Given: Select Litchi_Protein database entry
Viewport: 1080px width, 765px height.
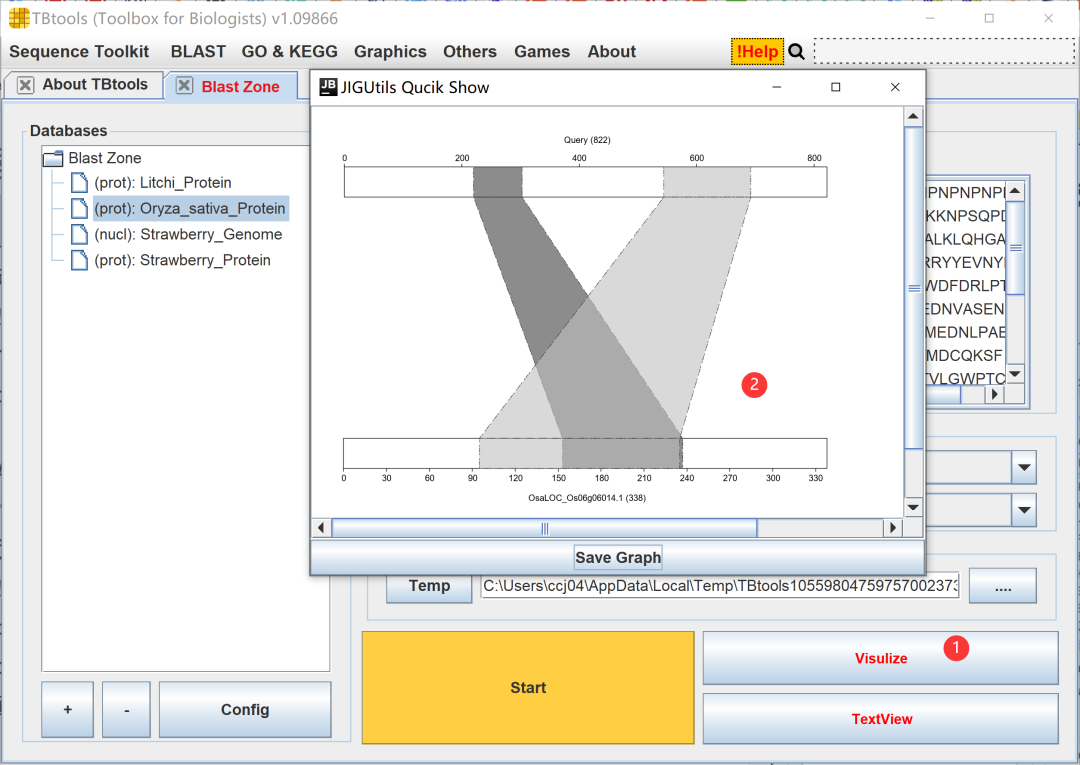Looking at the screenshot, I should (x=163, y=183).
